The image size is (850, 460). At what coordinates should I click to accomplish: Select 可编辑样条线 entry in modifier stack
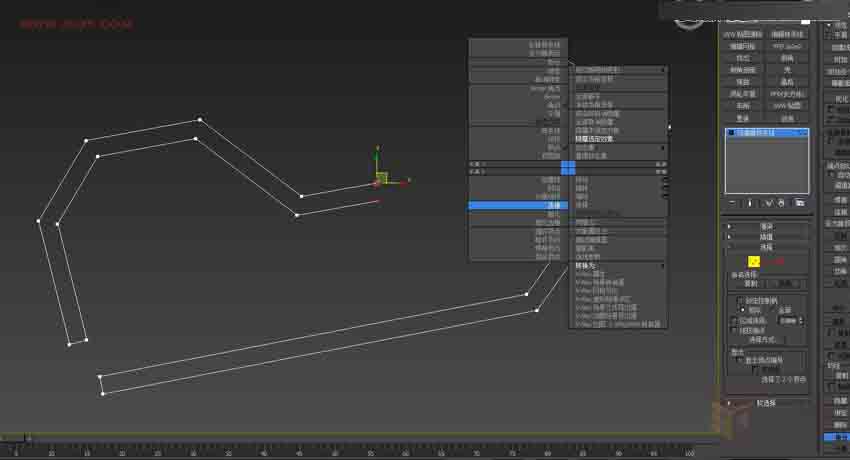coord(767,132)
